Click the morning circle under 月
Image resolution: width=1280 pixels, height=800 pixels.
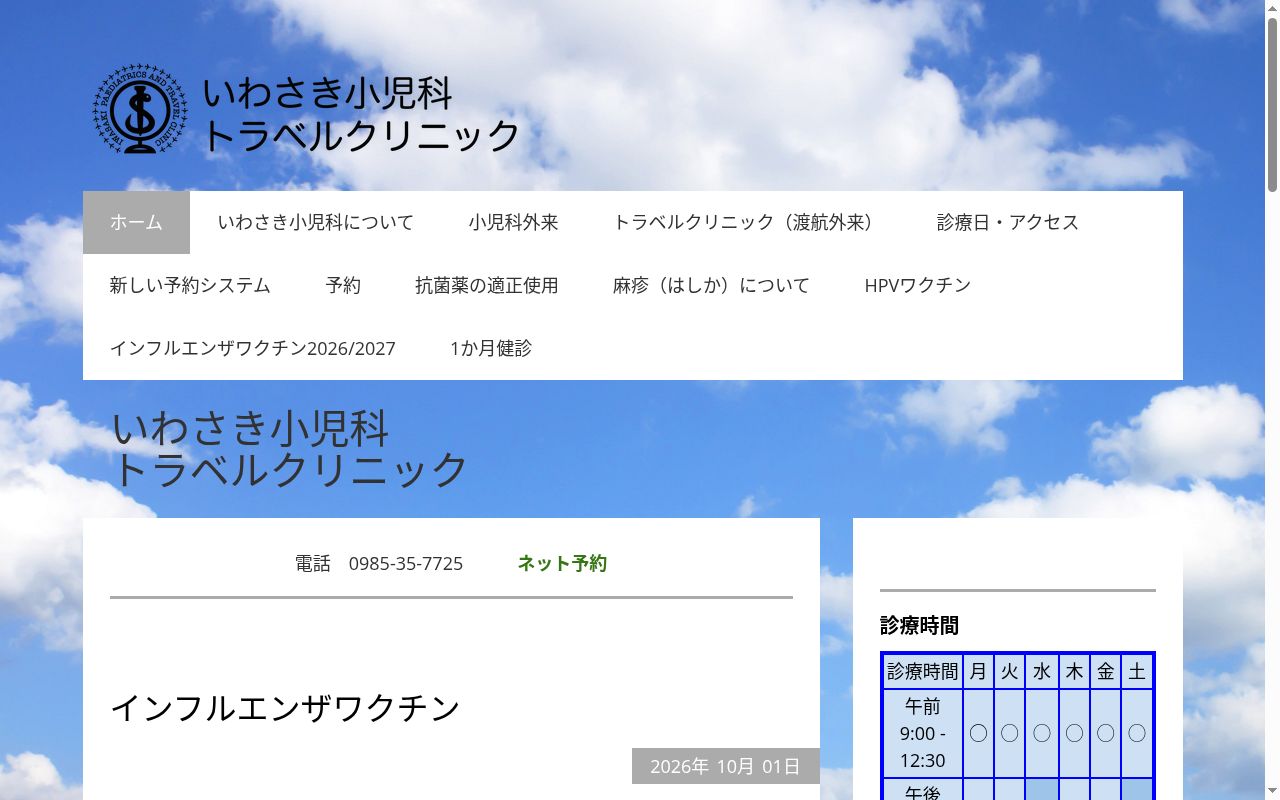(x=978, y=733)
